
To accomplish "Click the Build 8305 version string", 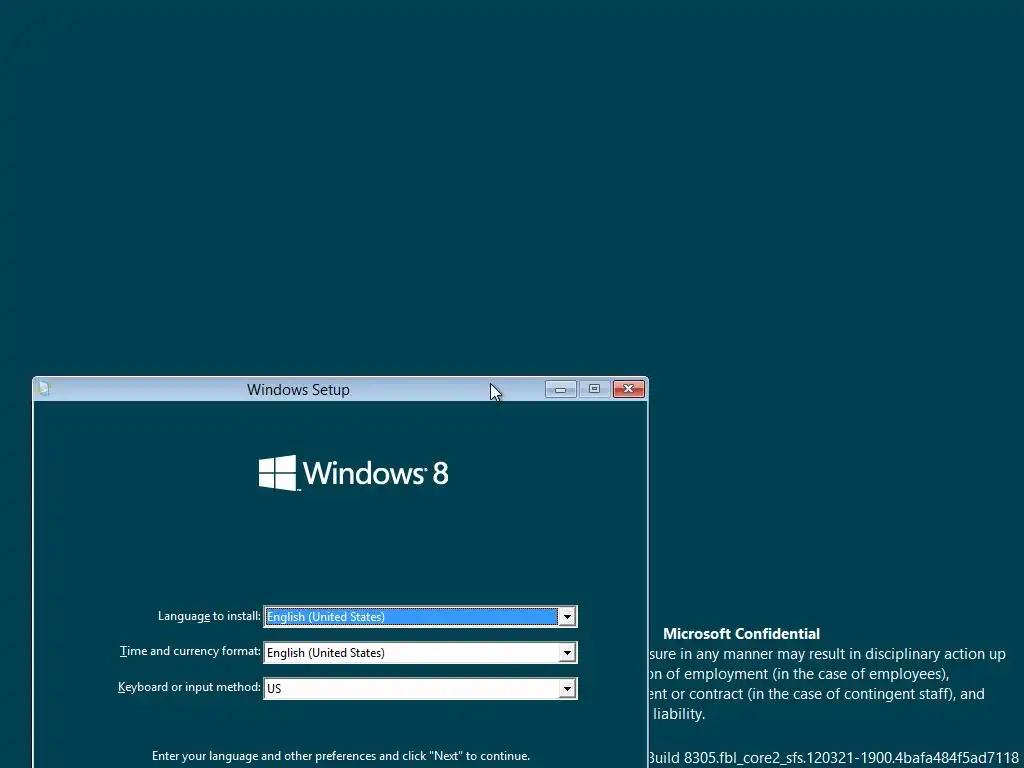I will point(833,758).
